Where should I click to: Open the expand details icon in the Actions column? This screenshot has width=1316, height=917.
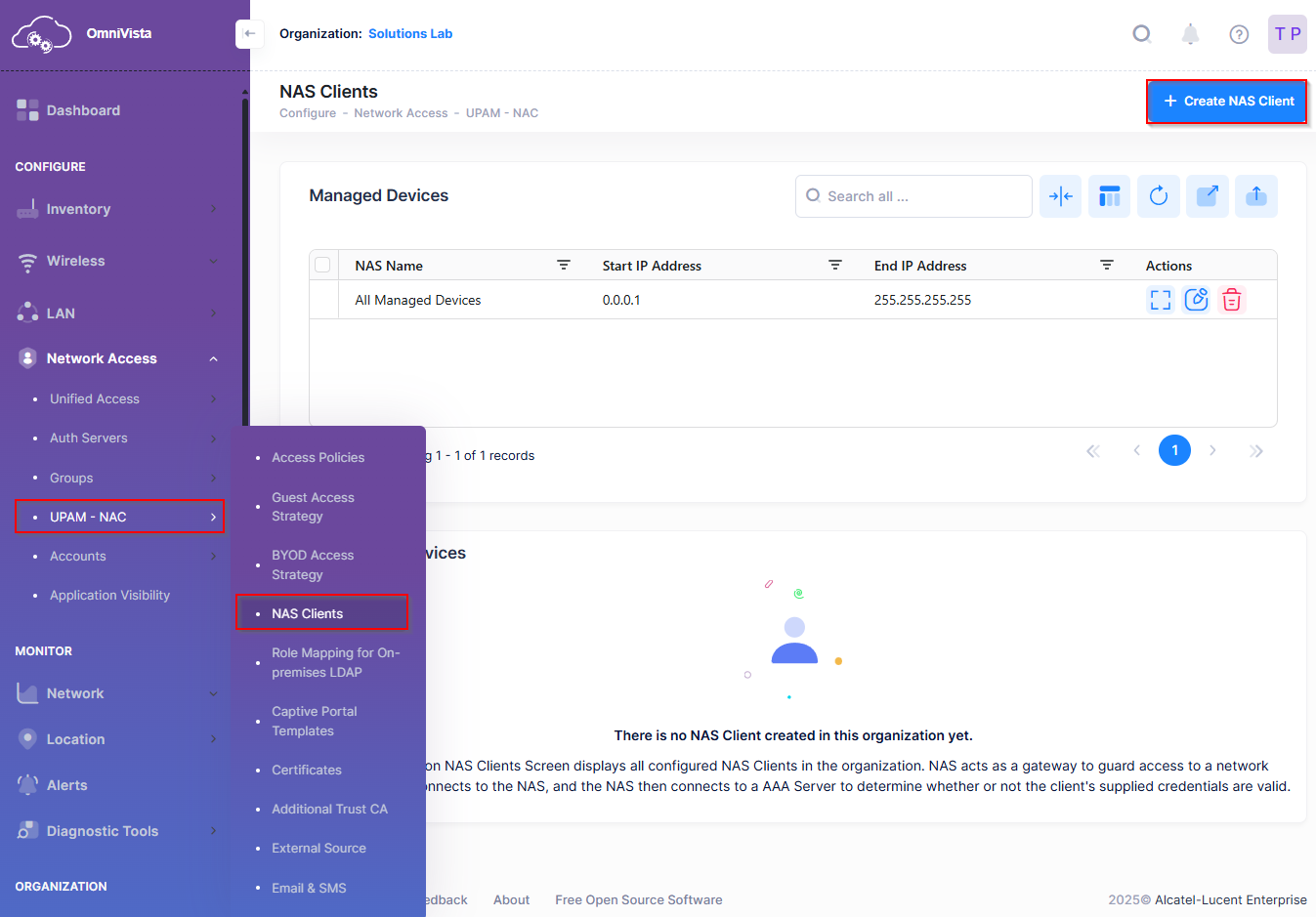(1160, 300)
